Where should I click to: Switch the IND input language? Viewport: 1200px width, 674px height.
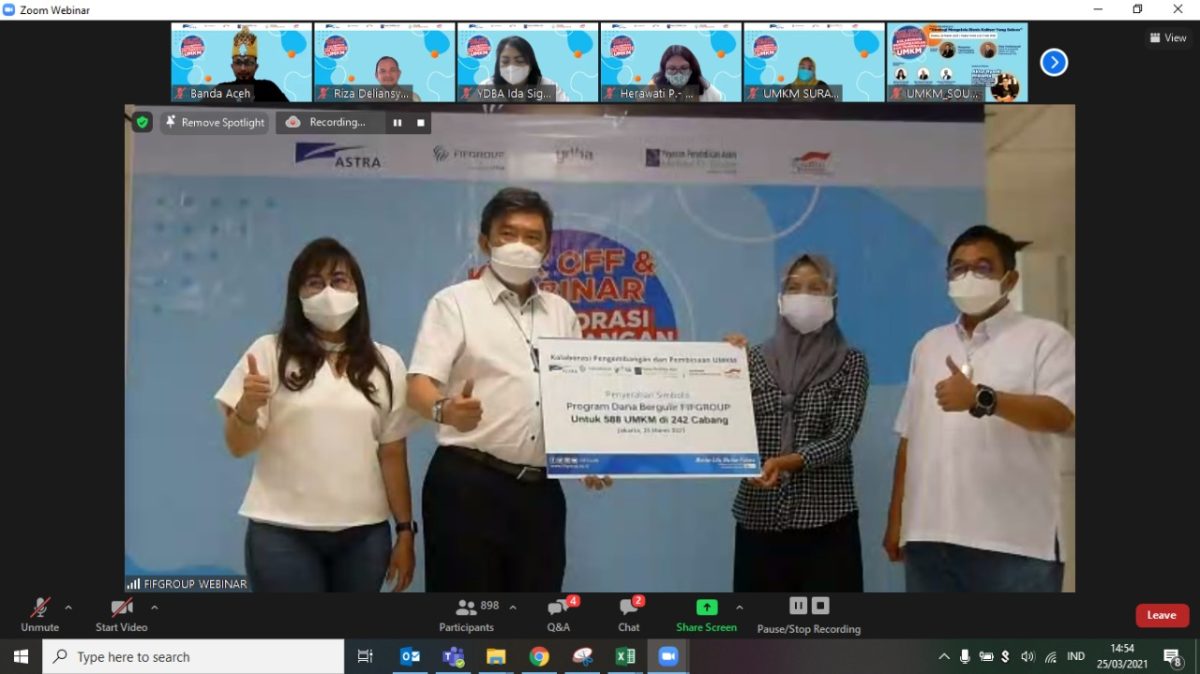point(1076,657)
